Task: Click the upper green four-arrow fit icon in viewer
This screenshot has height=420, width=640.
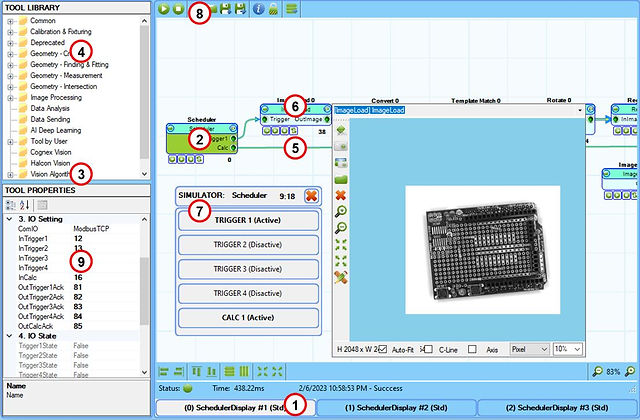Action: point(341,244)
